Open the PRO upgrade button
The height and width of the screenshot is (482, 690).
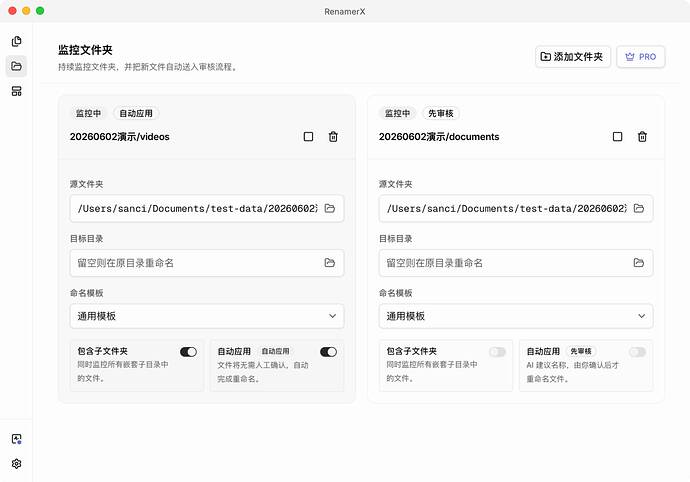[641, 57]
